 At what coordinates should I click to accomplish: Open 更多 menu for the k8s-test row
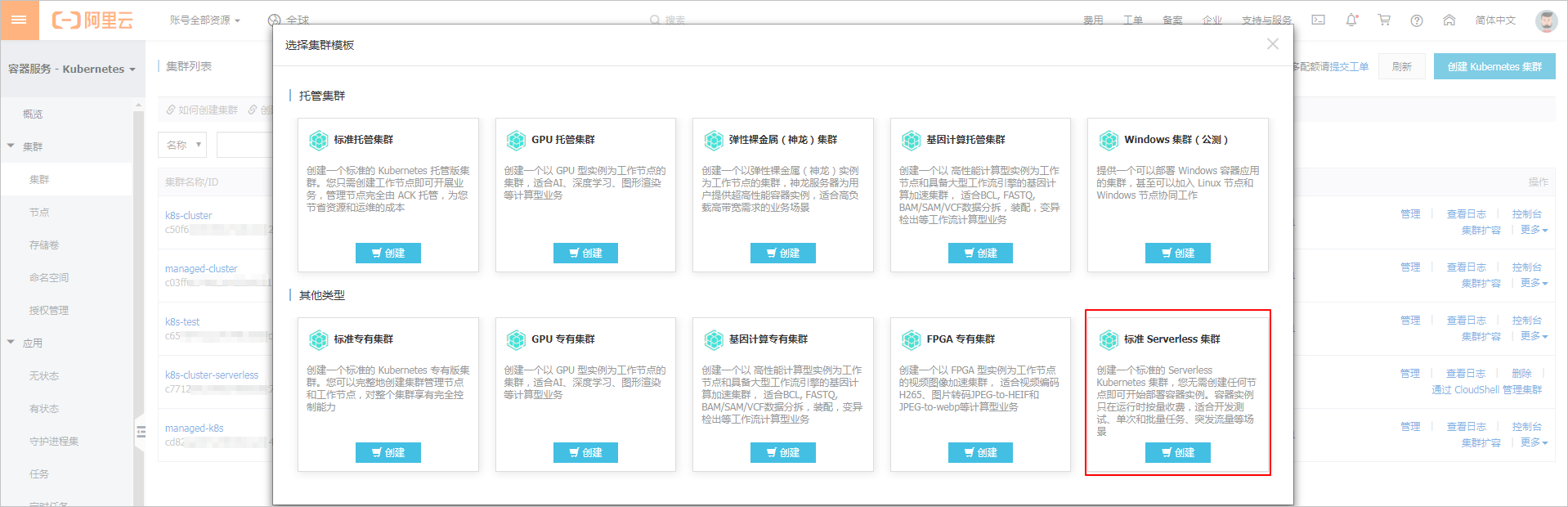[x=1534, y=336]
